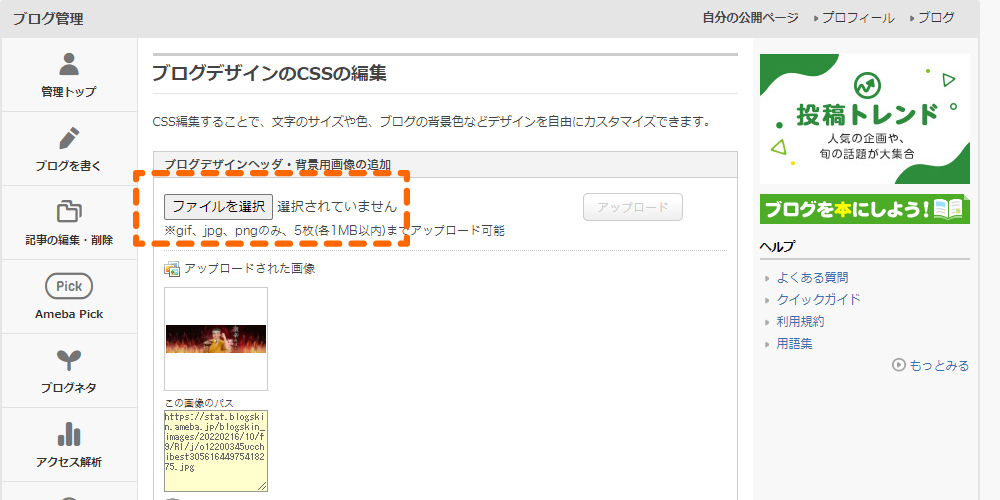Open 記事の編集・削除 folder icon
Viewport: 1000px width, 500px height.
pos(69,211)
